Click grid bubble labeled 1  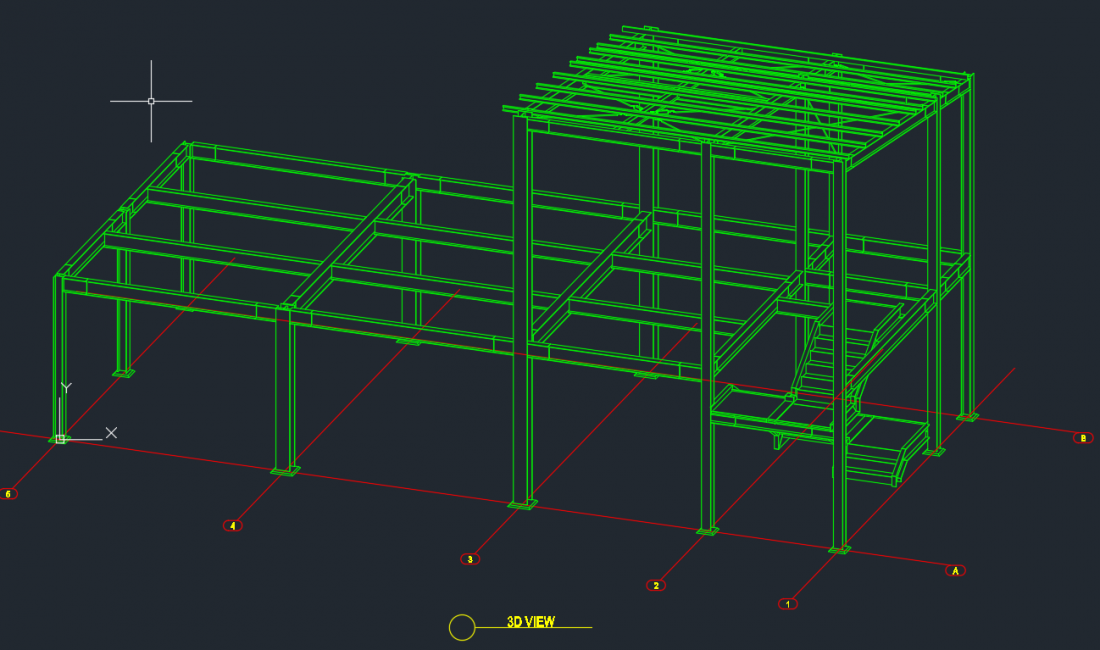tap(788, 604)
